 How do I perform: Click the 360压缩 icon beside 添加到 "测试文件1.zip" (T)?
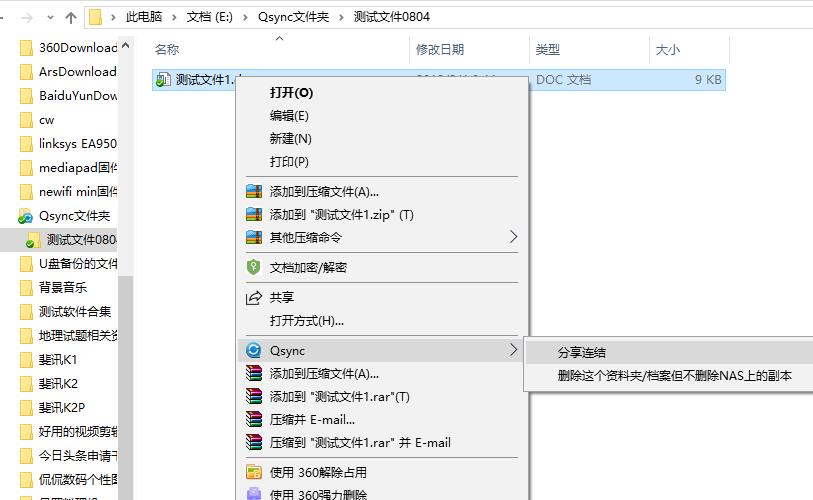click(254, 214)
